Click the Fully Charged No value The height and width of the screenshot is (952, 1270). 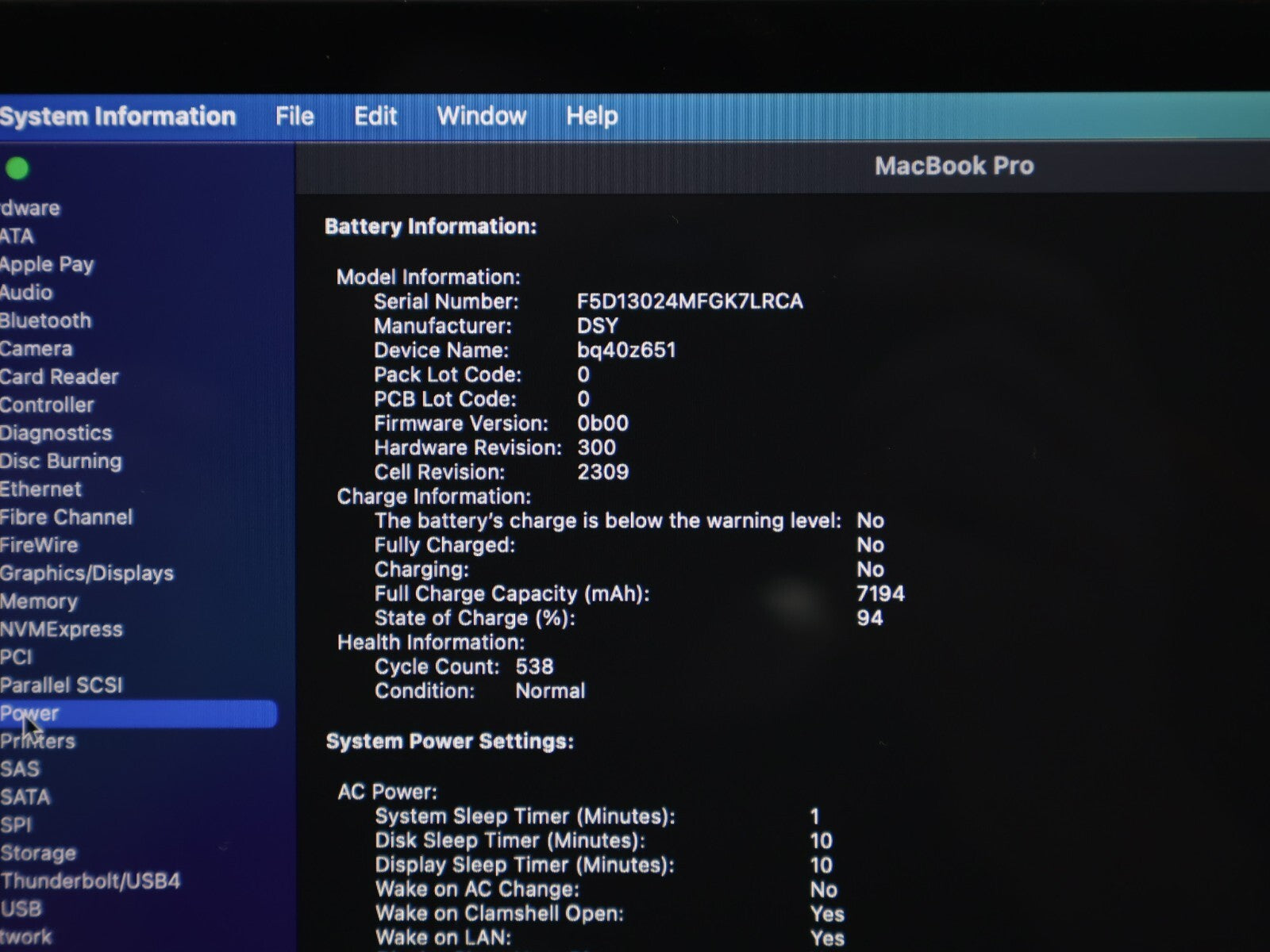point(871,545)
